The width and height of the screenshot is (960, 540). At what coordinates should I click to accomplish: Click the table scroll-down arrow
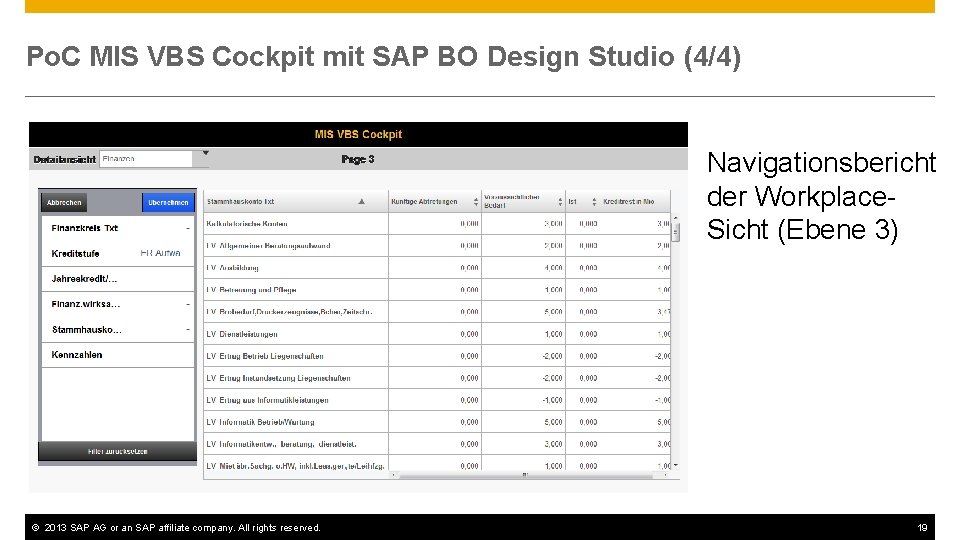pyautogui.click(x=676, y=466)
